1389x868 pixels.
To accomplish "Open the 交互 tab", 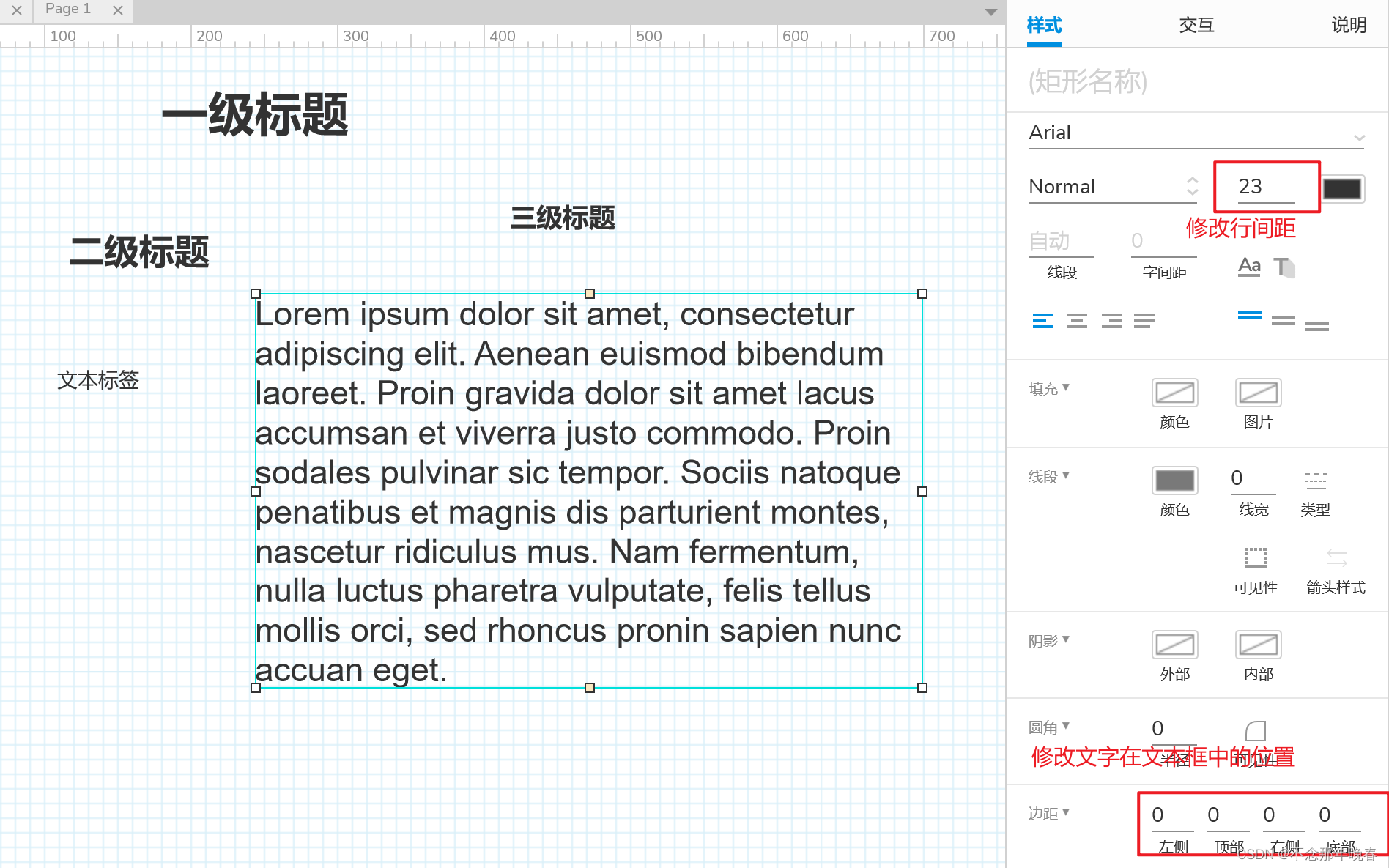I will 1196,26.
